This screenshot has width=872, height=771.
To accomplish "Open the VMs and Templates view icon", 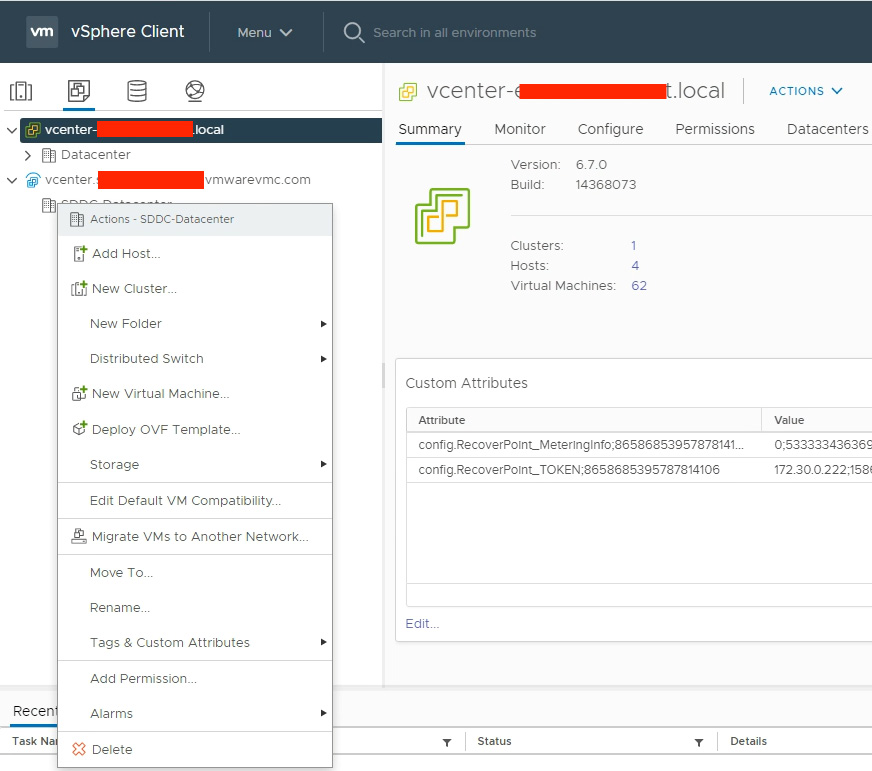I will click(78, 91).
